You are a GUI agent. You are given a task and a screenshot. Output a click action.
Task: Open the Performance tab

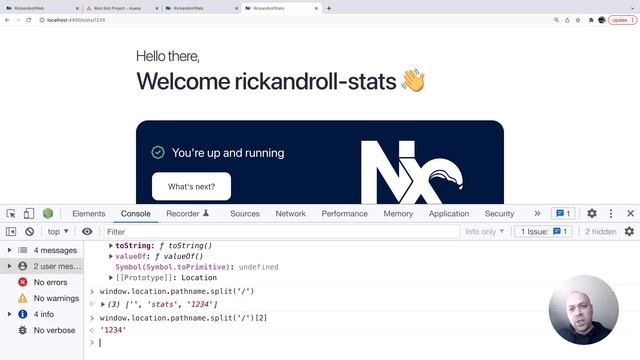click(x=344, y=213)
